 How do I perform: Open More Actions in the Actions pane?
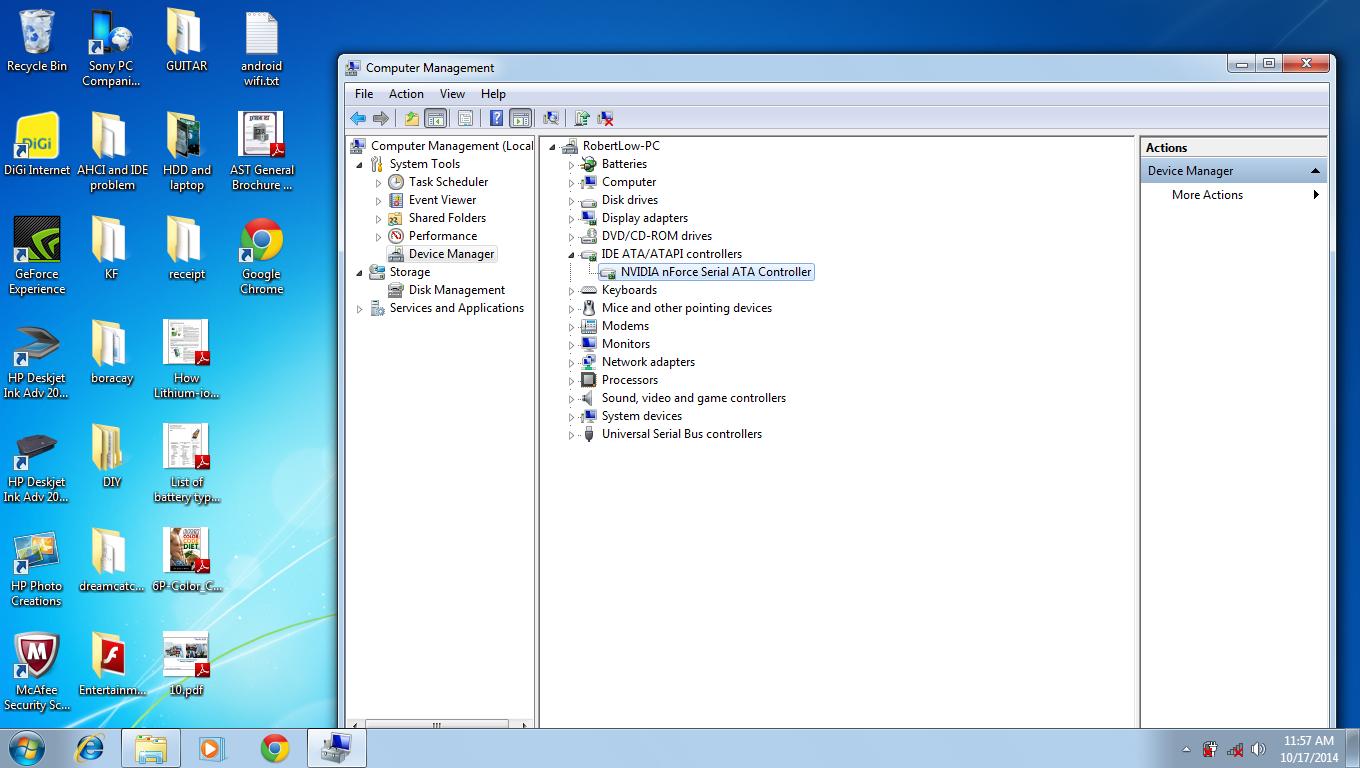(1234, 195)
